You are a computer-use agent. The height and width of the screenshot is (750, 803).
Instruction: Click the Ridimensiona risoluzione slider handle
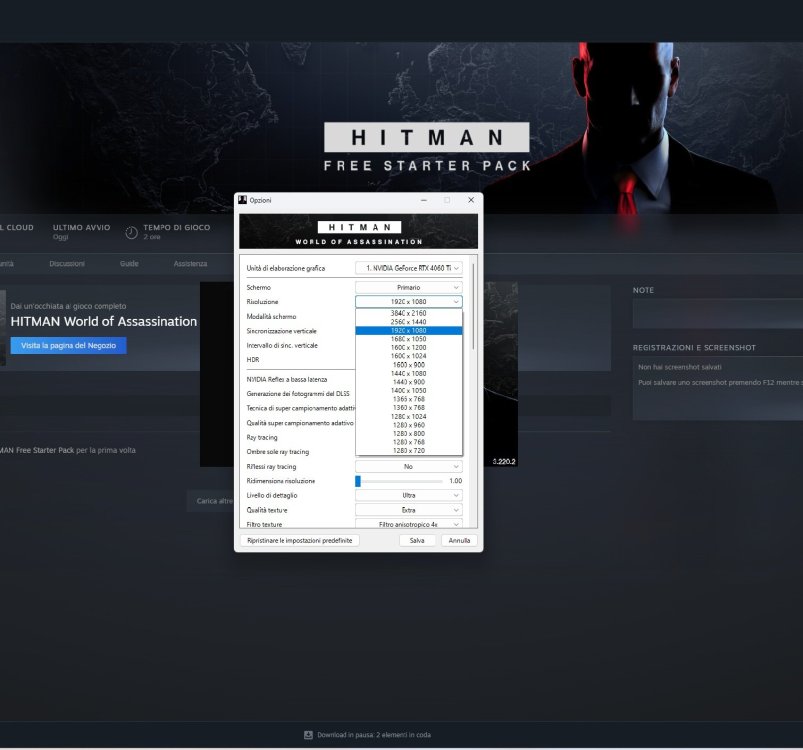point(358,481)
